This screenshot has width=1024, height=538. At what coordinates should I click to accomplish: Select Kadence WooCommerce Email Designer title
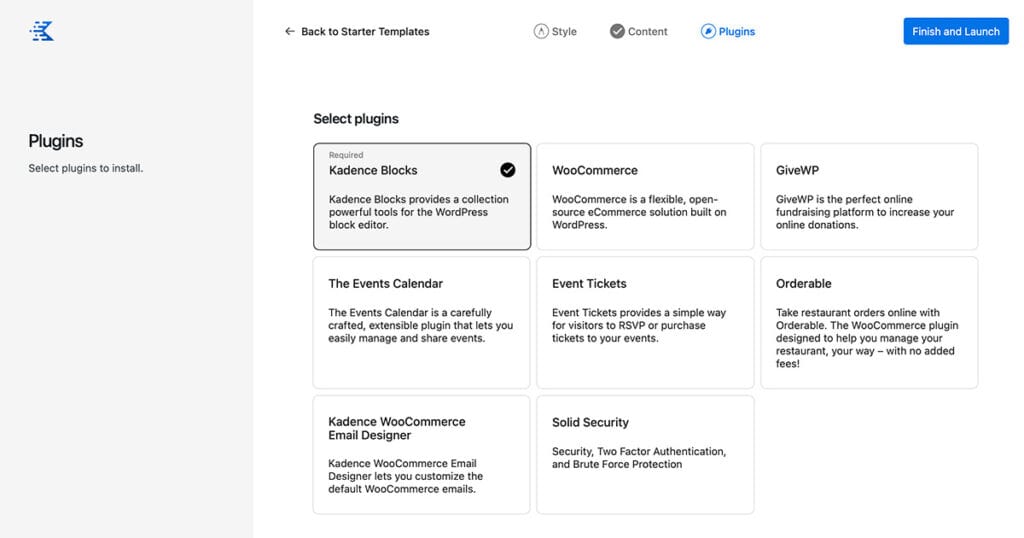(396, 428)
